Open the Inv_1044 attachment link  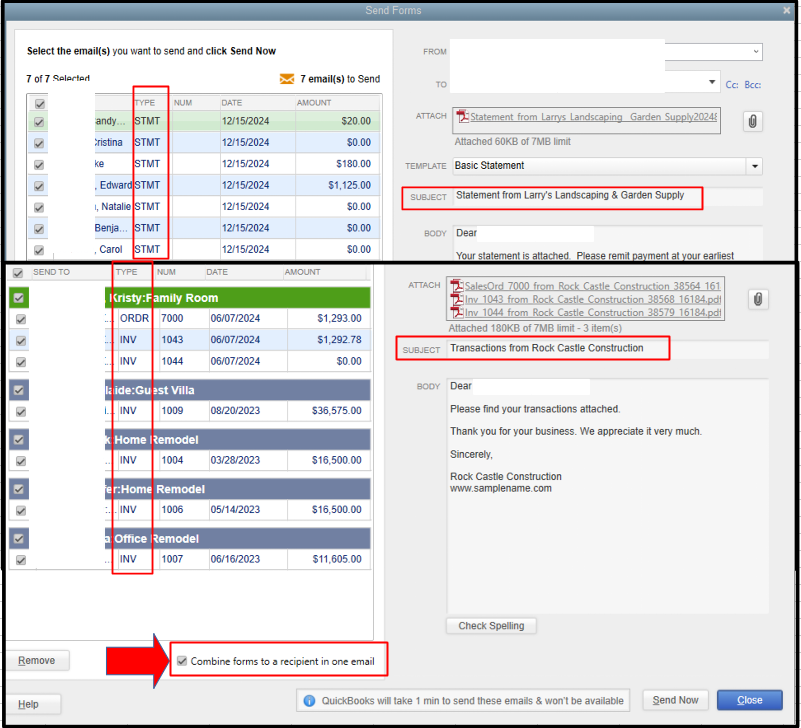tap(593, 312)
